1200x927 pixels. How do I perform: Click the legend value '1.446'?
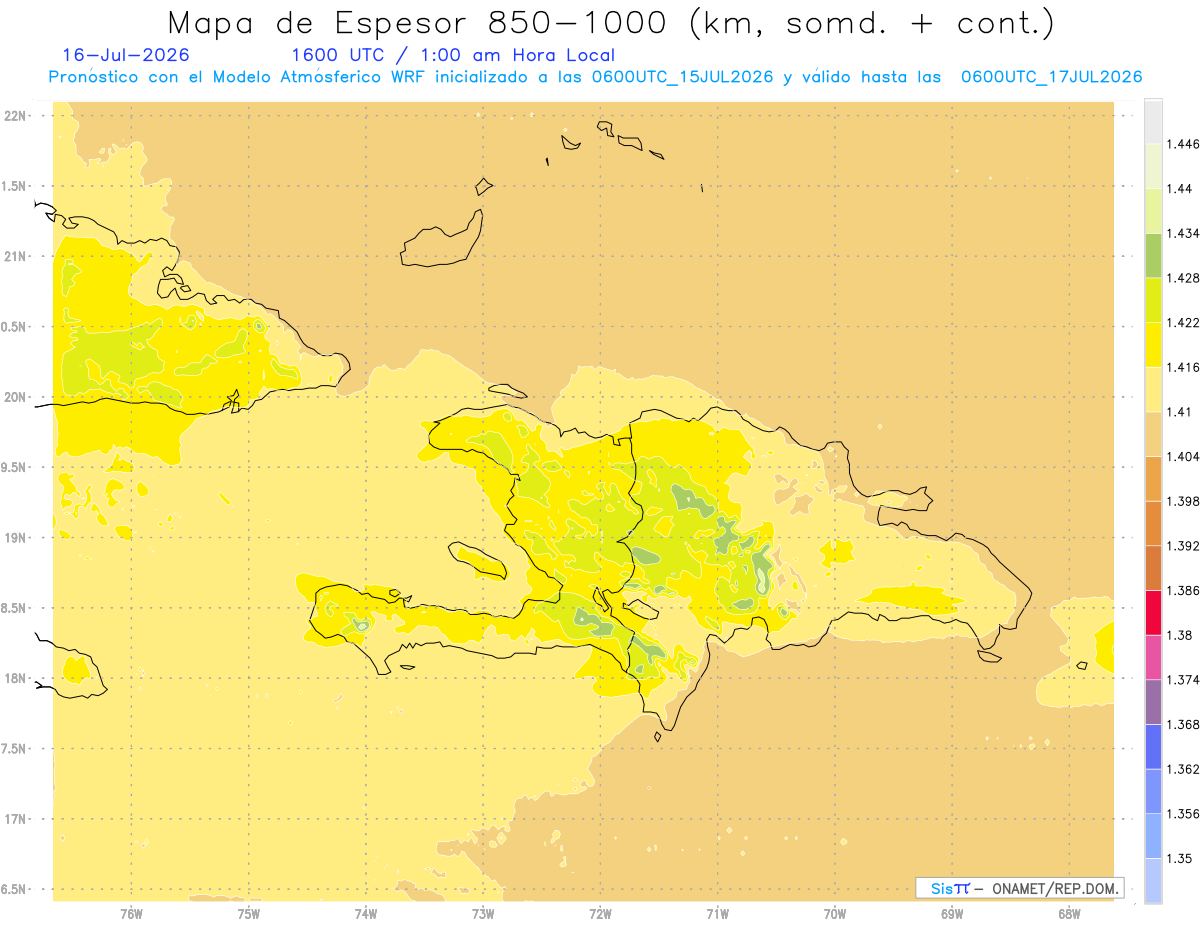tap(1181, 144)
